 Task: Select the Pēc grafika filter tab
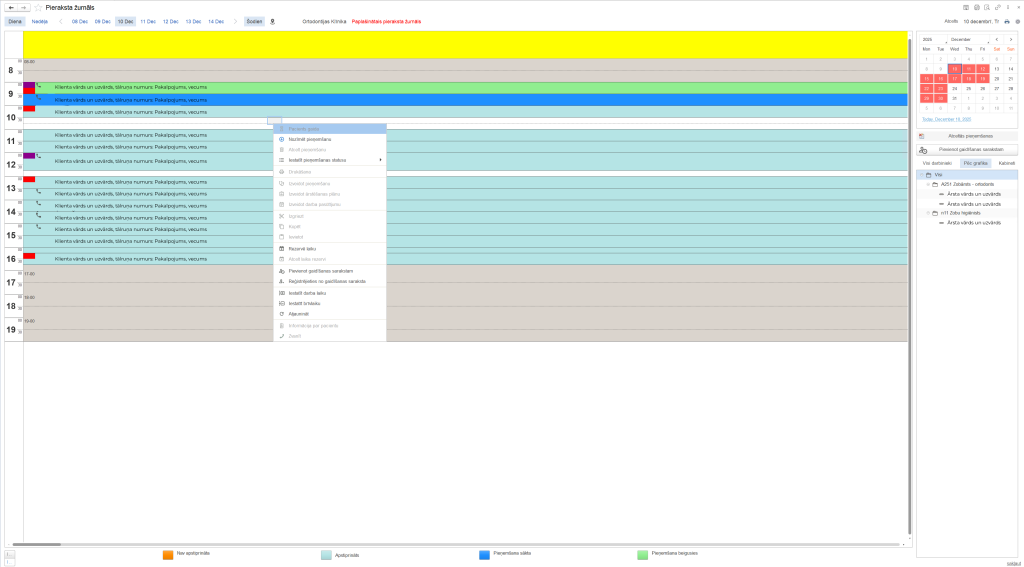click(974, 162)
